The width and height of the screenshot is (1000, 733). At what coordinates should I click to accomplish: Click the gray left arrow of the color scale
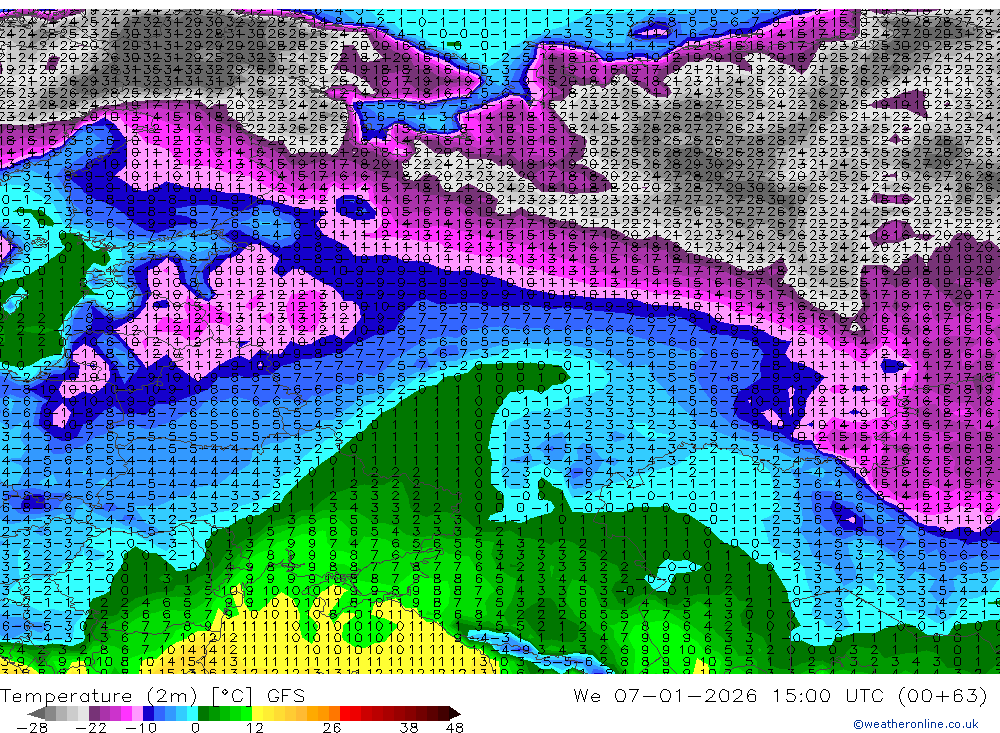pyautogui.click(x=37, y=714)
